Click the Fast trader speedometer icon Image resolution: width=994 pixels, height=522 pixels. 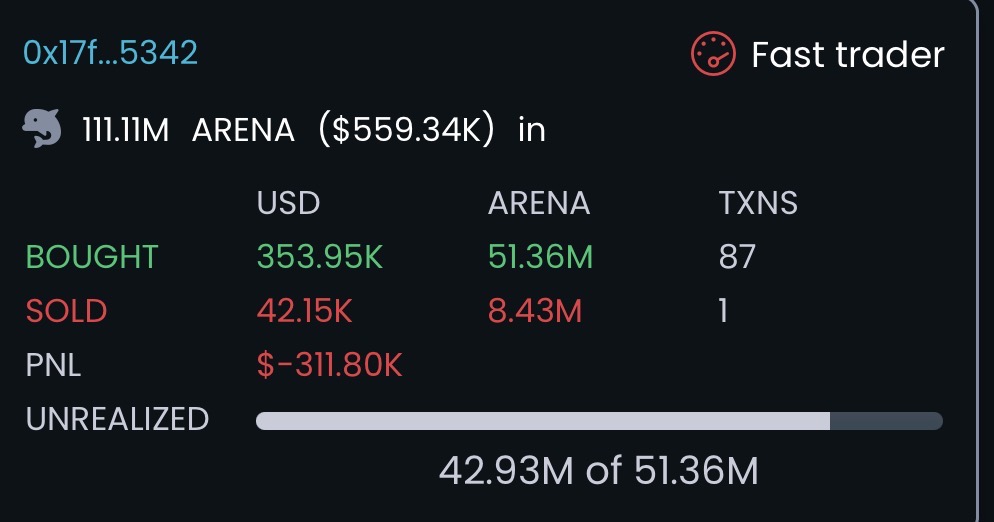coord(713,54)
